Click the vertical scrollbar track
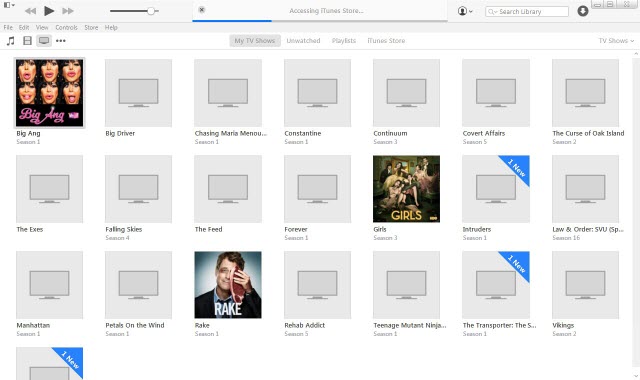Image resolution: width=640 pixels, height=380 pixels. (x=636, y=212)
